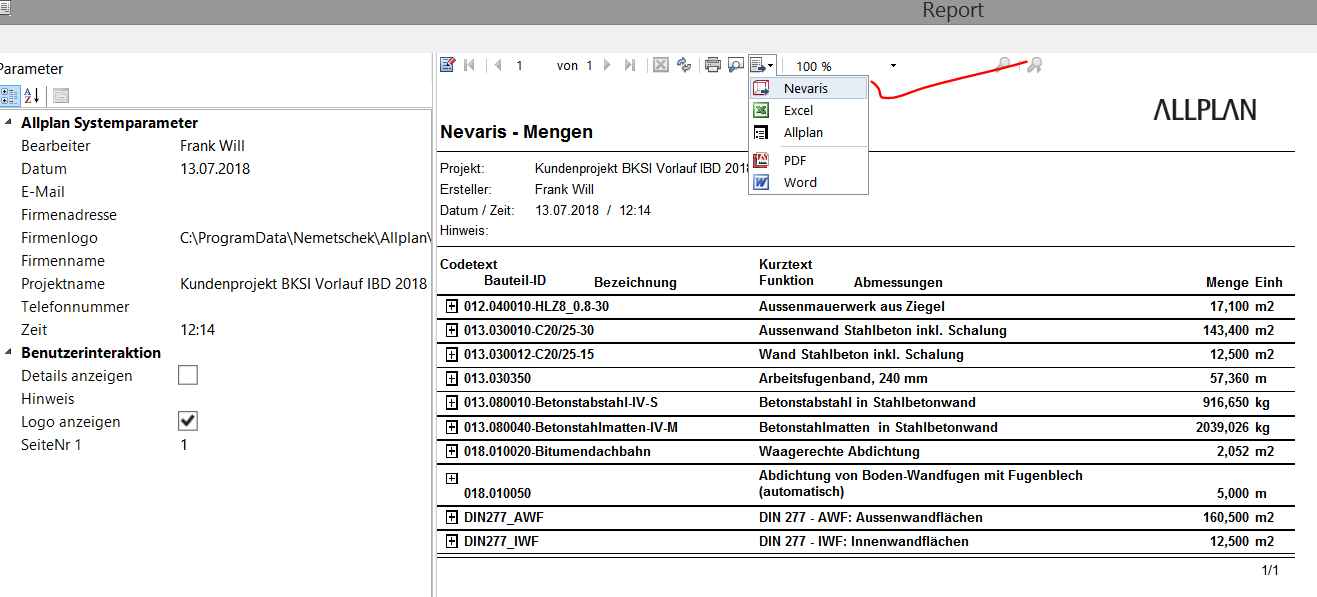Collapse the Allplan Systemparameter group
This screenshot has width=1317, height=597.
coord(7,123)
